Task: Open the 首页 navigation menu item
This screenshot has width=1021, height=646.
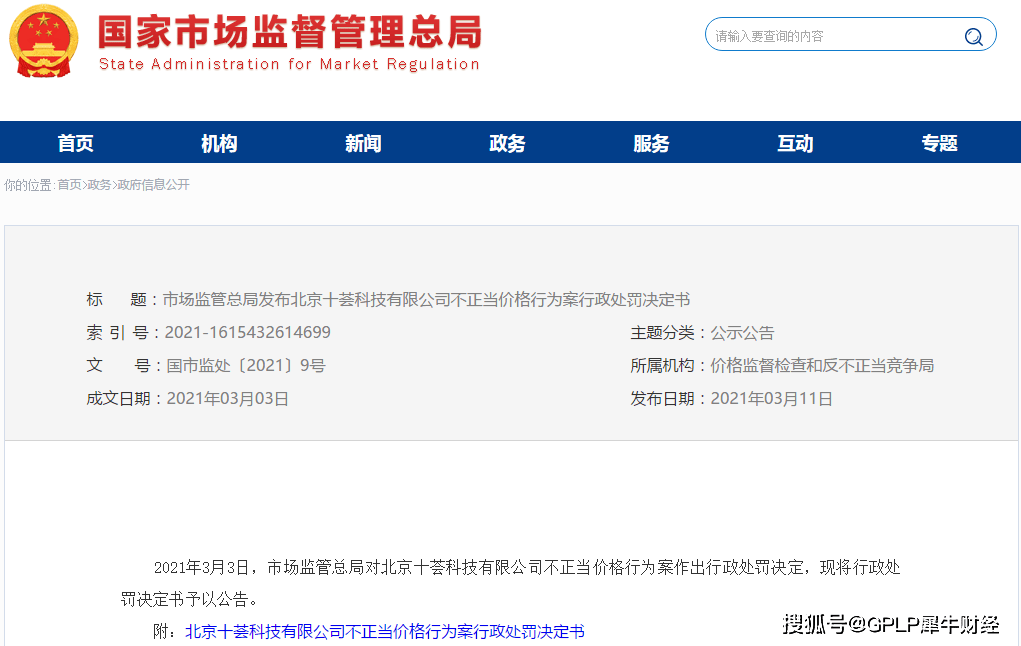Action: tap(75, 143)
